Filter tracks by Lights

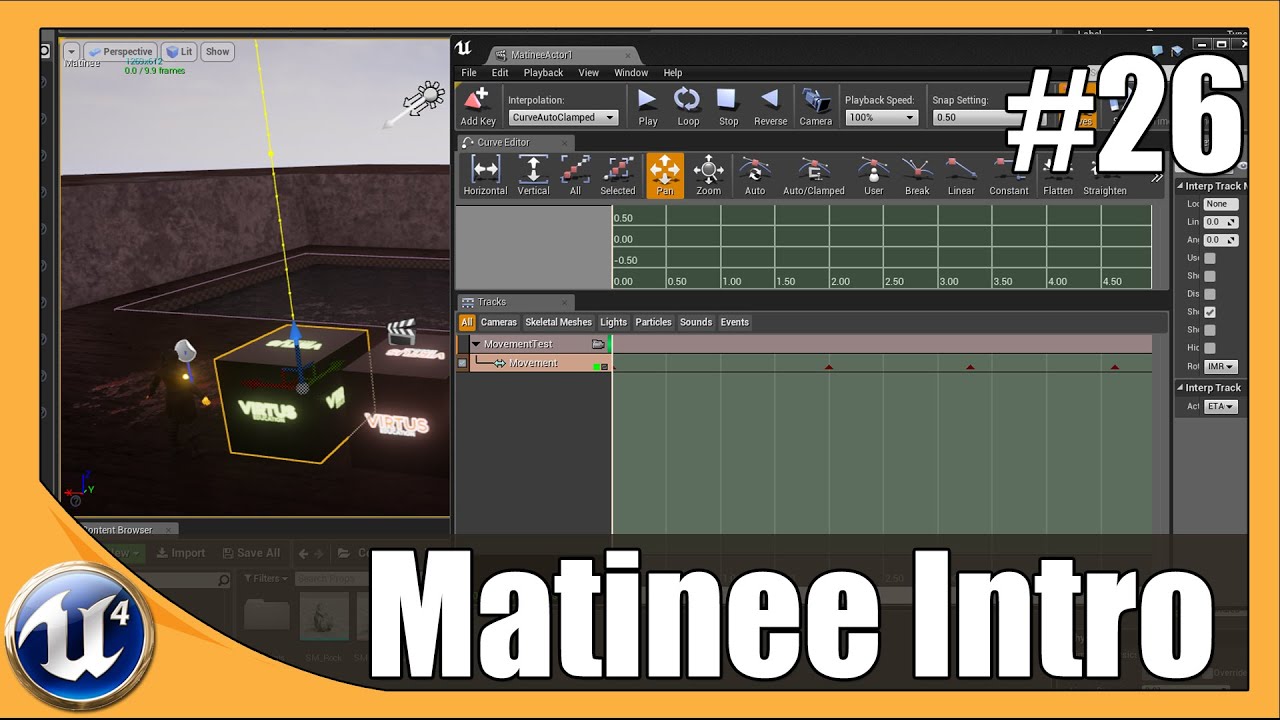[614, 322]
